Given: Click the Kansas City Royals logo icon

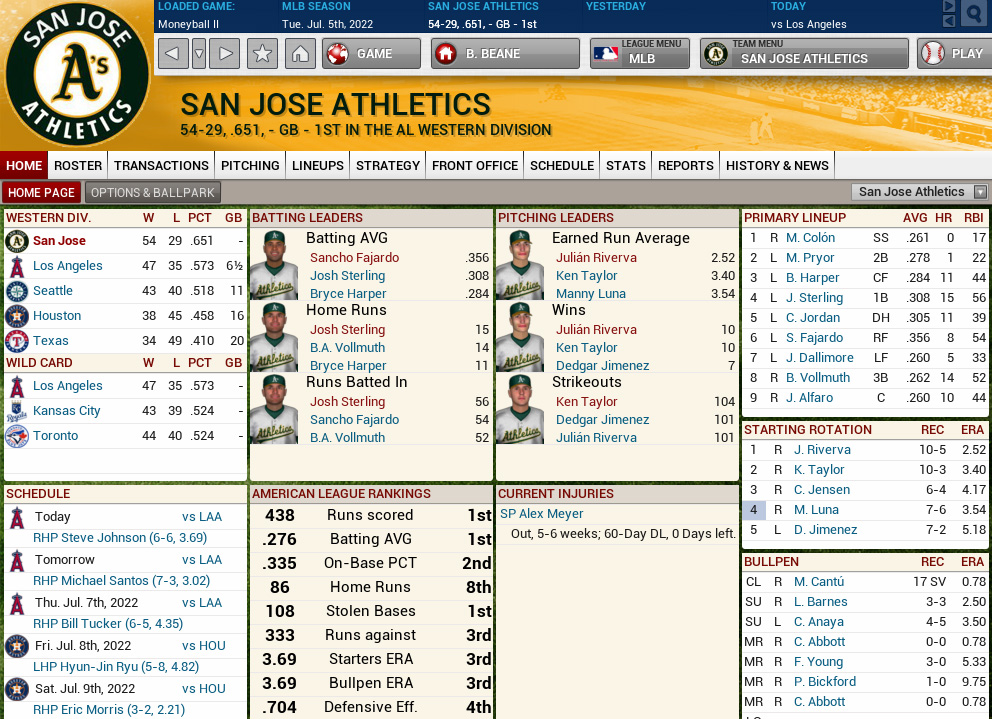Looking at the screenshot, I should click(x=17, y=411).
